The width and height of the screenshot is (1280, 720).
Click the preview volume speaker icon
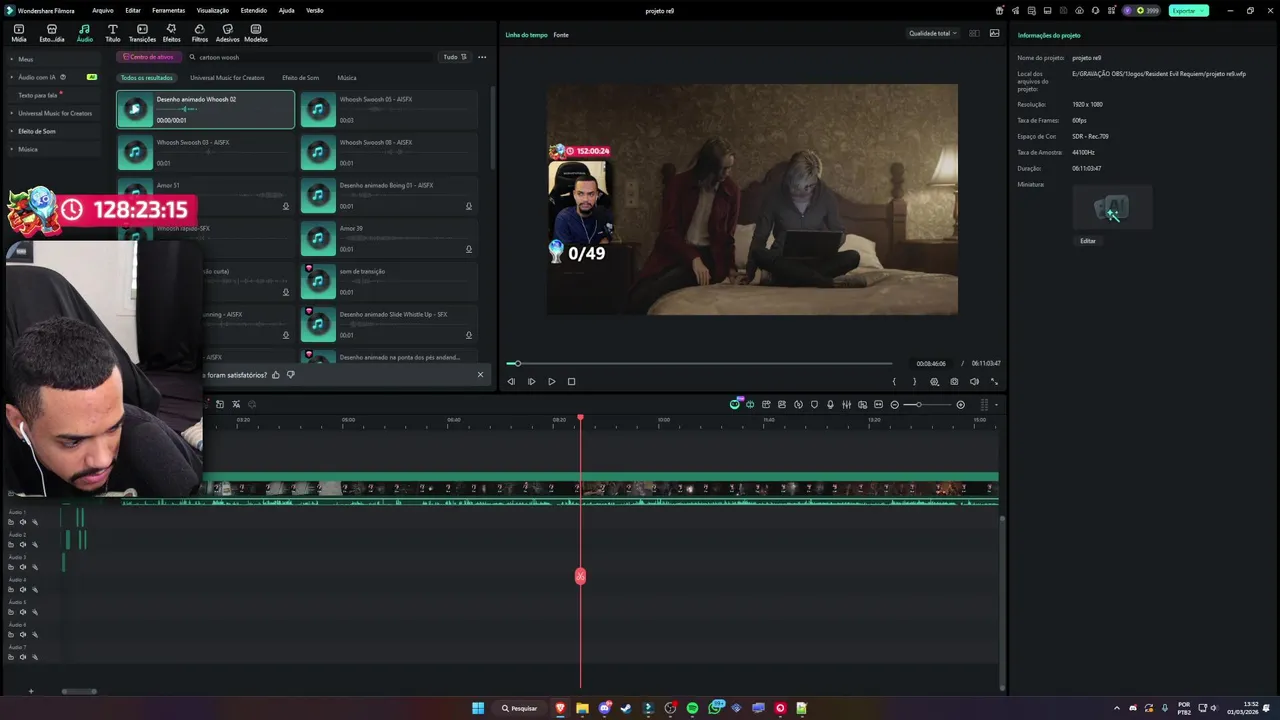[x=974, y=381]
